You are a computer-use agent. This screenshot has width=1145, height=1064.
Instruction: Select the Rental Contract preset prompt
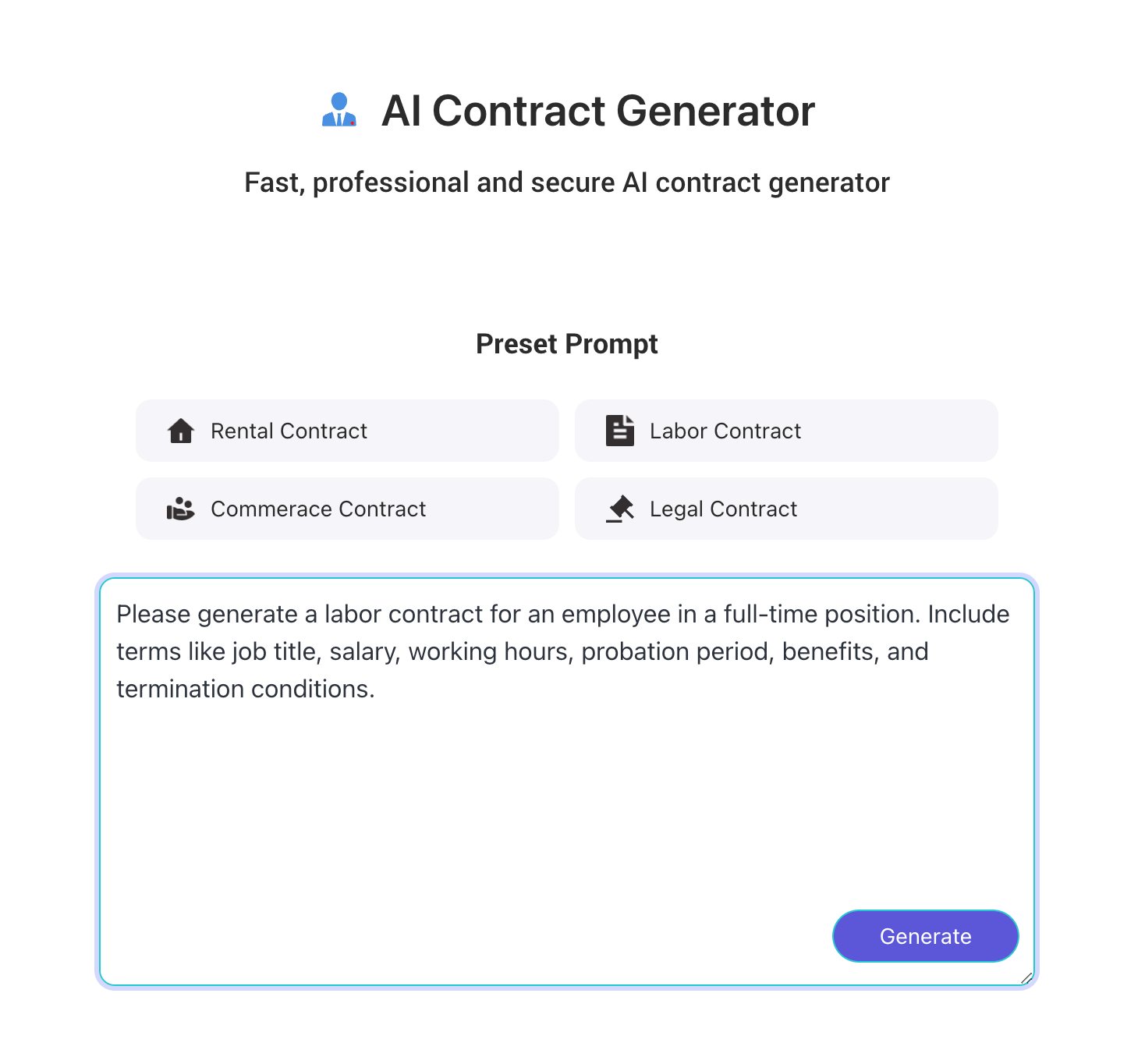coord(347,431)
